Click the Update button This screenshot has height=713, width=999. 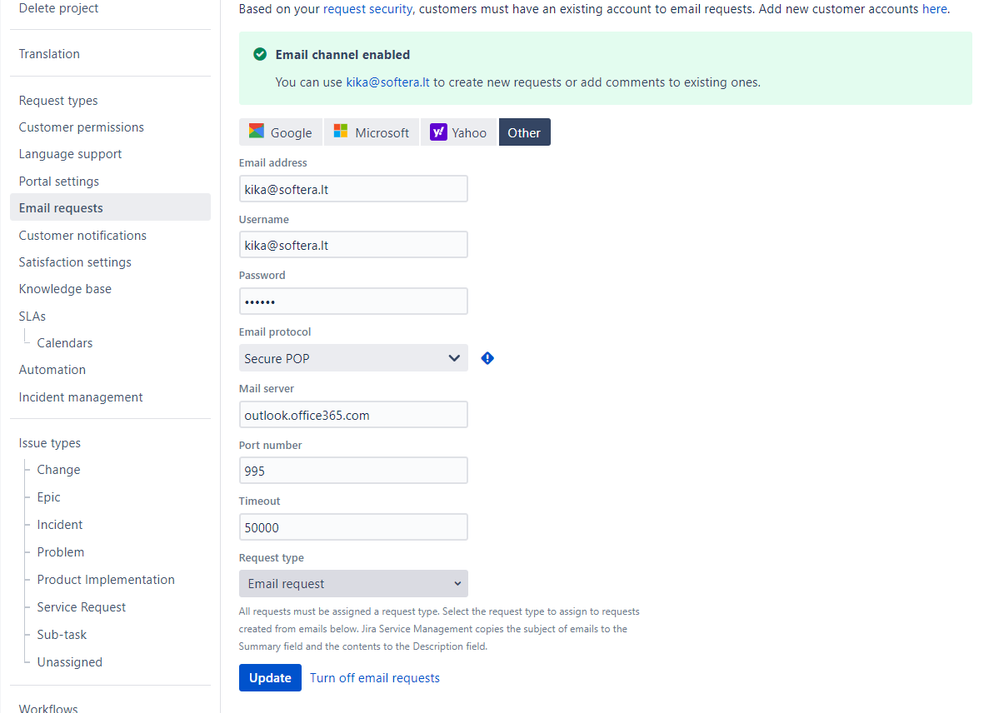(270, 678)
